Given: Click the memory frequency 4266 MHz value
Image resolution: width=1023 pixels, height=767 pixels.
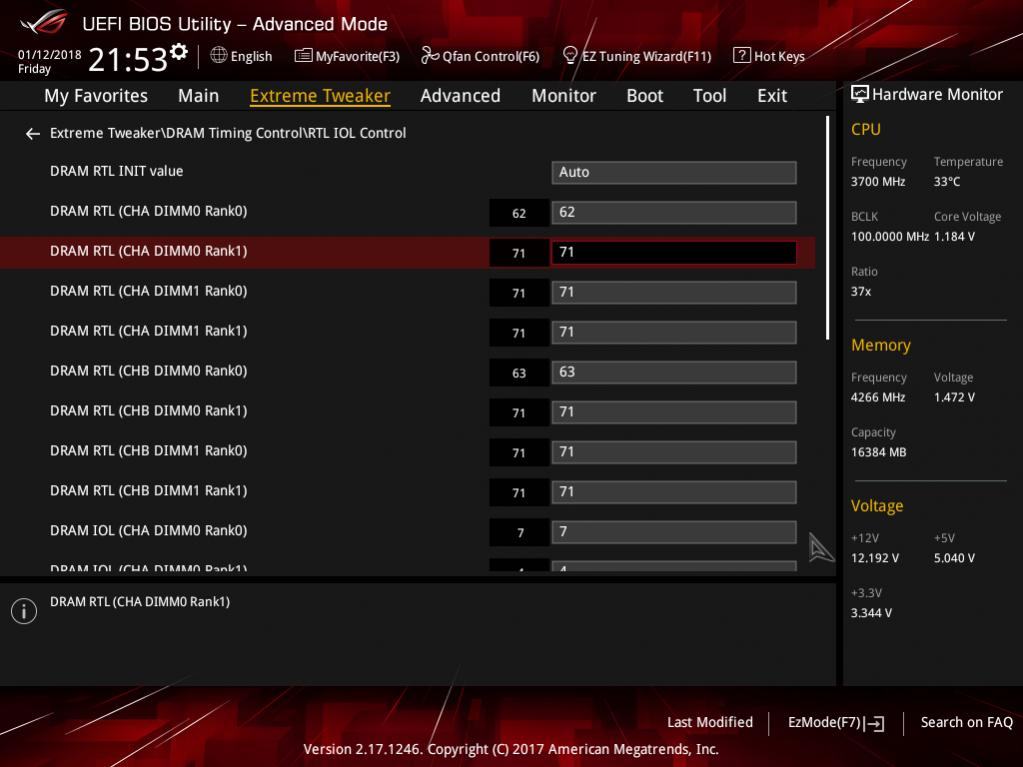Looking at the screenshot, I should pyautogui.click(x=878, y=397).
